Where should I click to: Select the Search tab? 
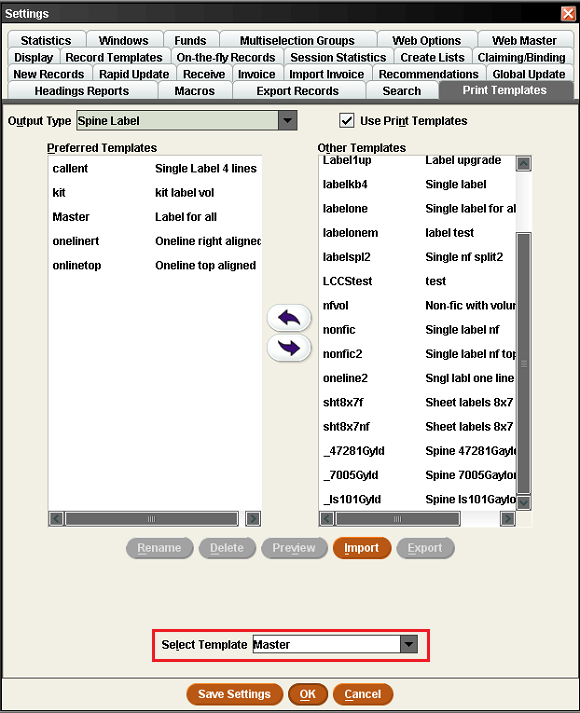coord(402,91)
